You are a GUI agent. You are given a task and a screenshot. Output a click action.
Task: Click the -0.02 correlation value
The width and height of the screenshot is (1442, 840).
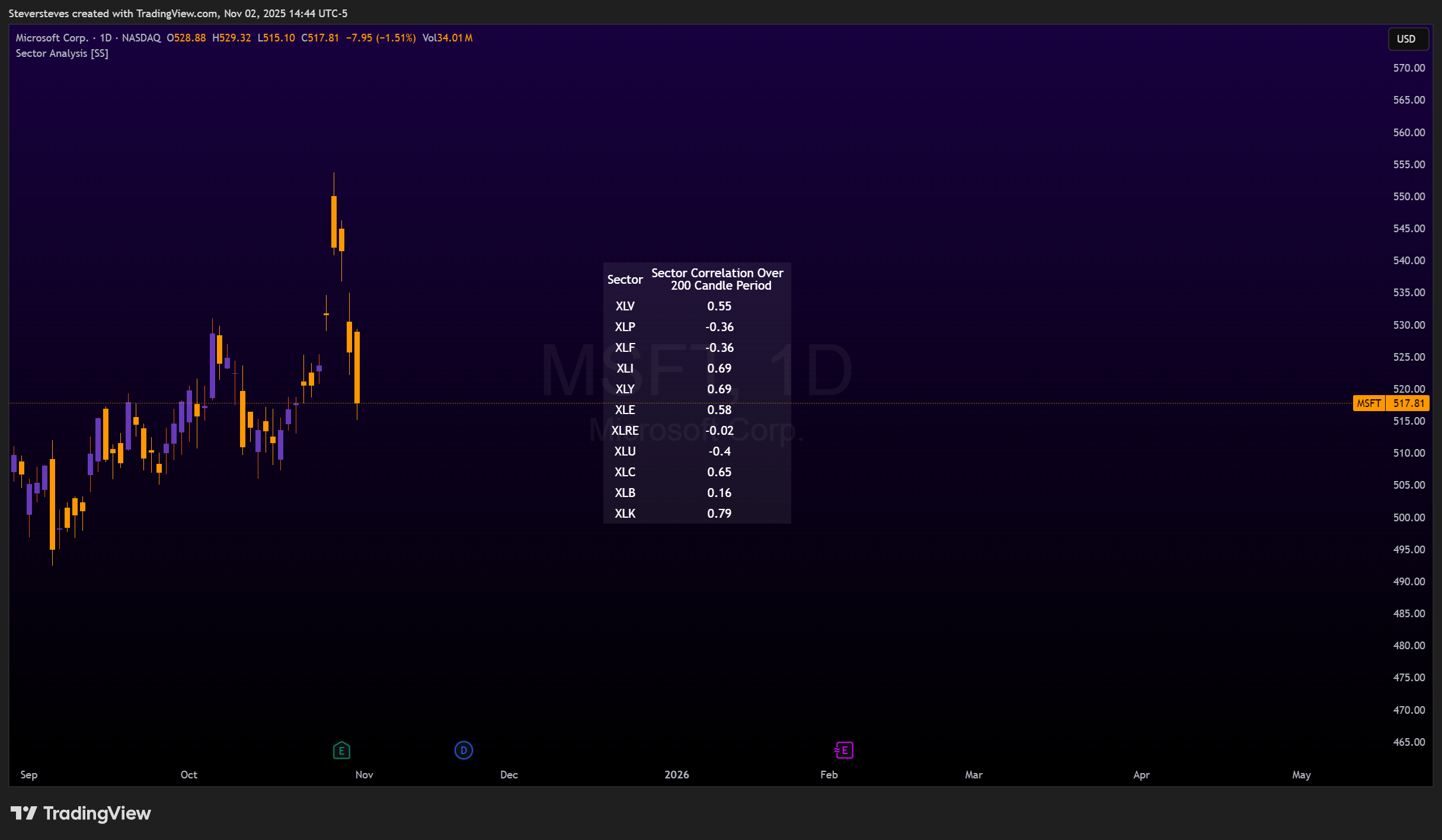point(720,431)
